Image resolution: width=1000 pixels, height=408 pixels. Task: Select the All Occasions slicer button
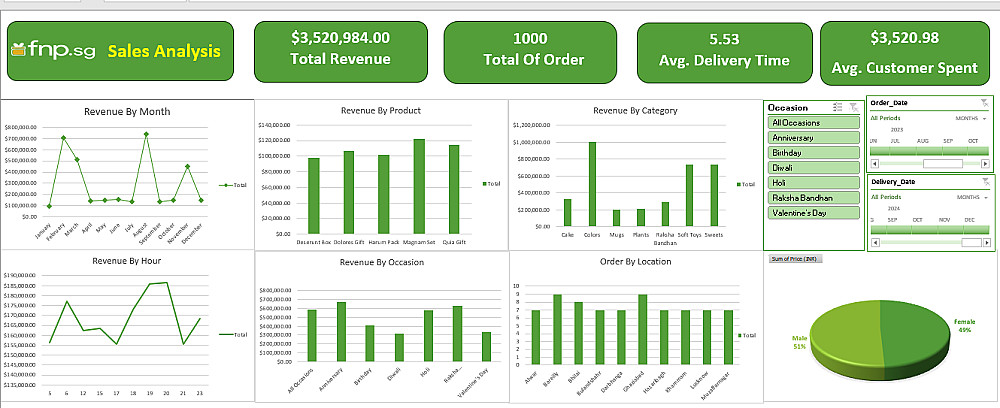pos(814,122)
